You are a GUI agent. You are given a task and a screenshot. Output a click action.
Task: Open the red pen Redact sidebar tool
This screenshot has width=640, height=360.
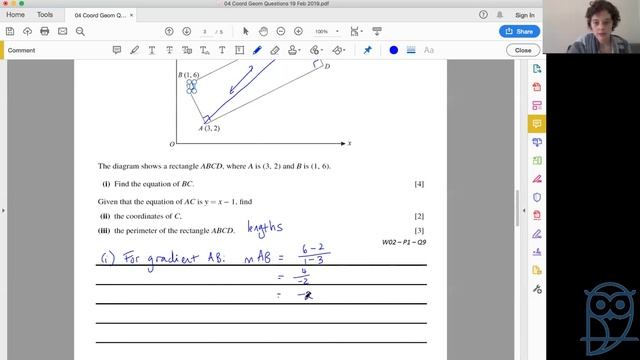click(x=537, y=179)
